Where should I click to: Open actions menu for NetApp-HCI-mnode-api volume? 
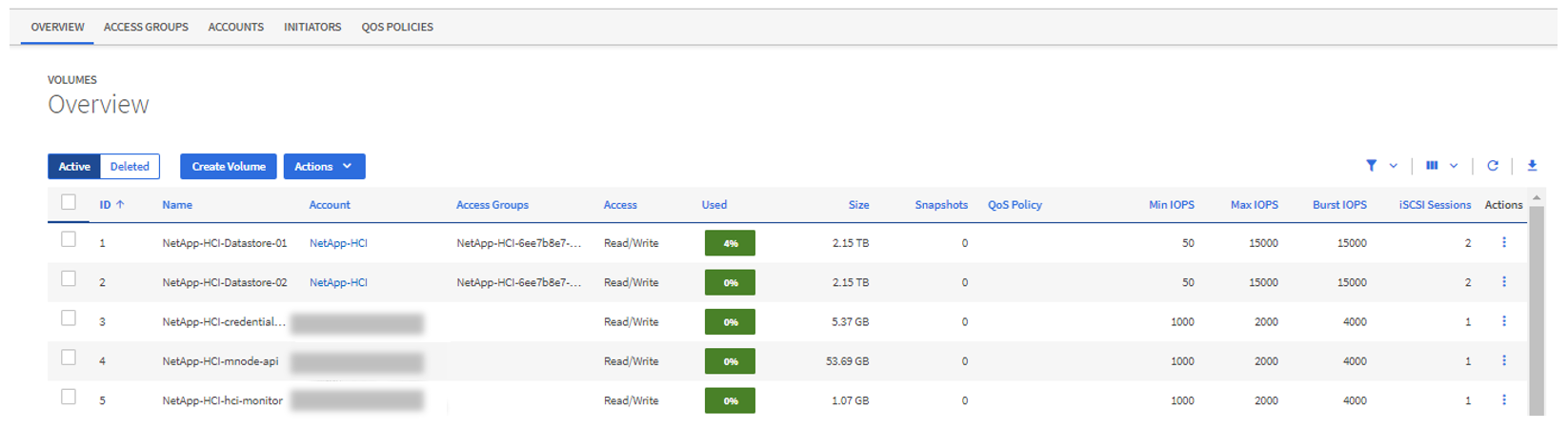1504,361
